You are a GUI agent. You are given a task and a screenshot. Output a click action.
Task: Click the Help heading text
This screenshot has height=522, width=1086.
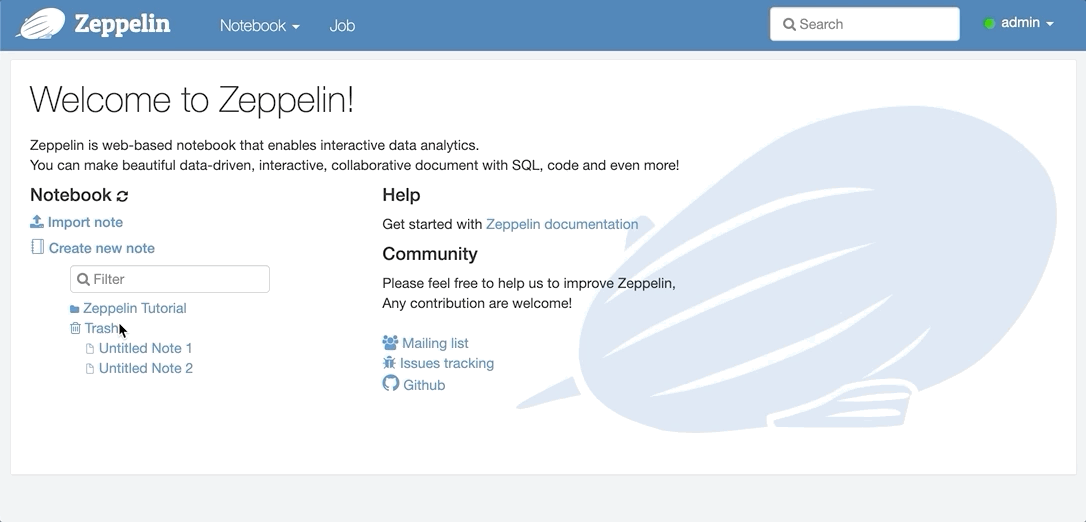pos(401,195)
